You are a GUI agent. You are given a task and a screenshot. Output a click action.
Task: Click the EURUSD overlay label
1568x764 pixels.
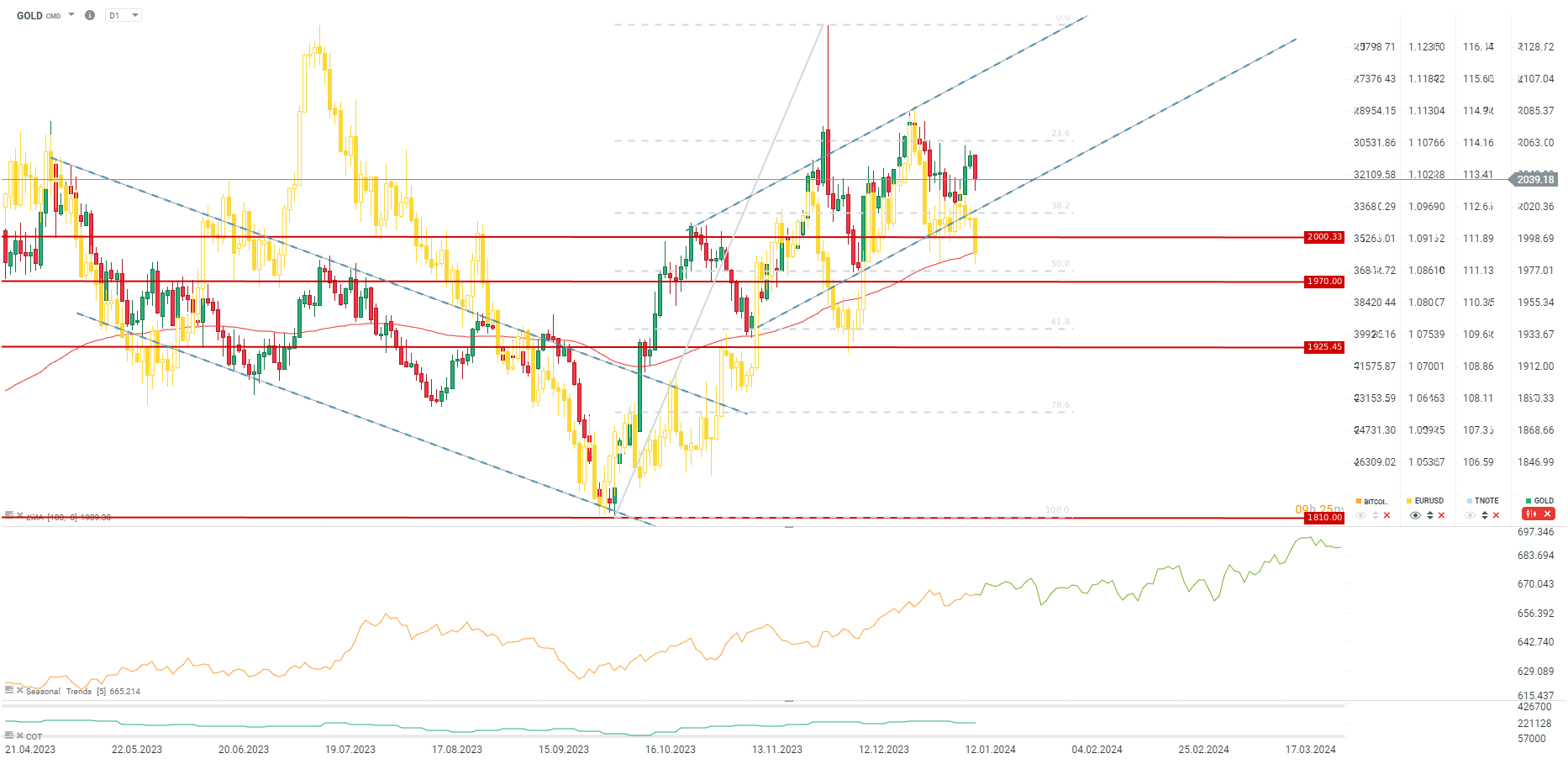pyautogui.click(x=1429, y=501)
